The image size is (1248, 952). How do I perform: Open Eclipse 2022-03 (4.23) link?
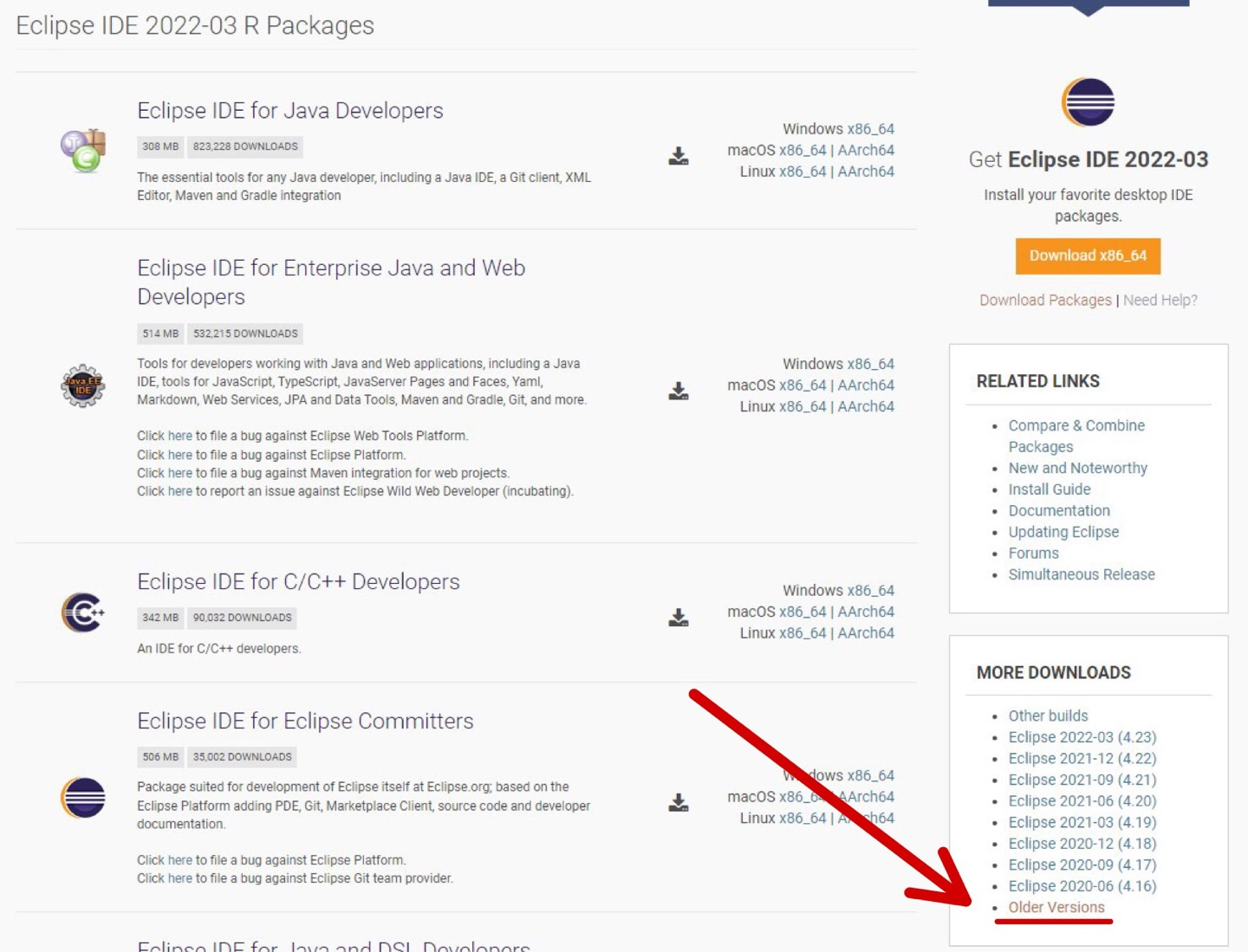pos(1082,737)
